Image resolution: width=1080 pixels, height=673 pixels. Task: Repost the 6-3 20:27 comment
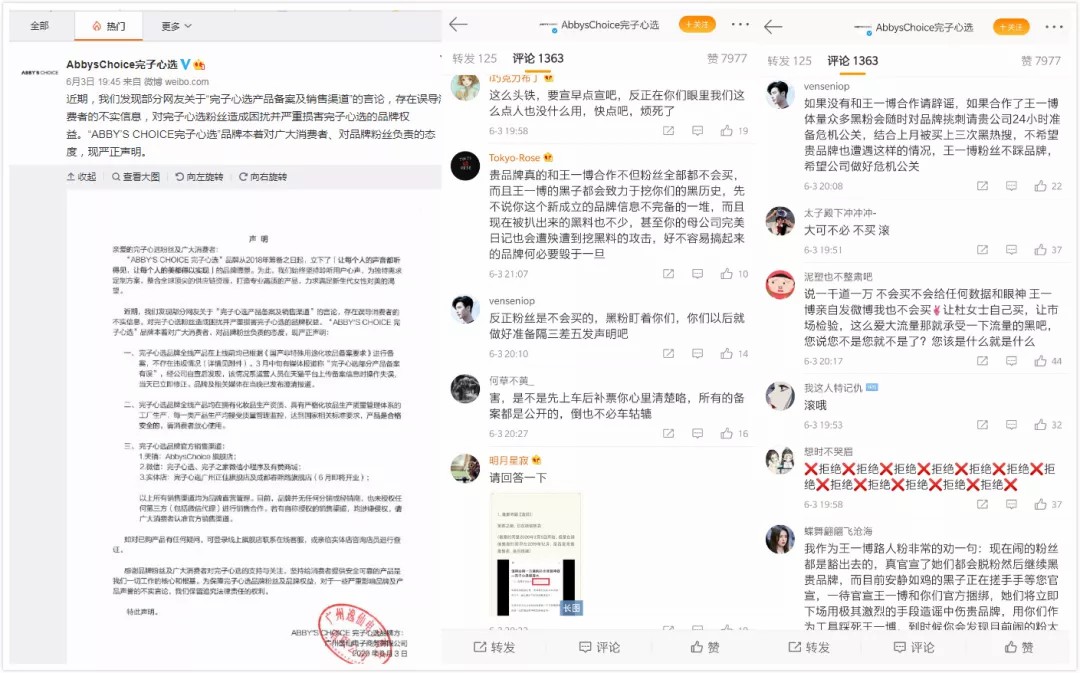(x=668, y=434)
